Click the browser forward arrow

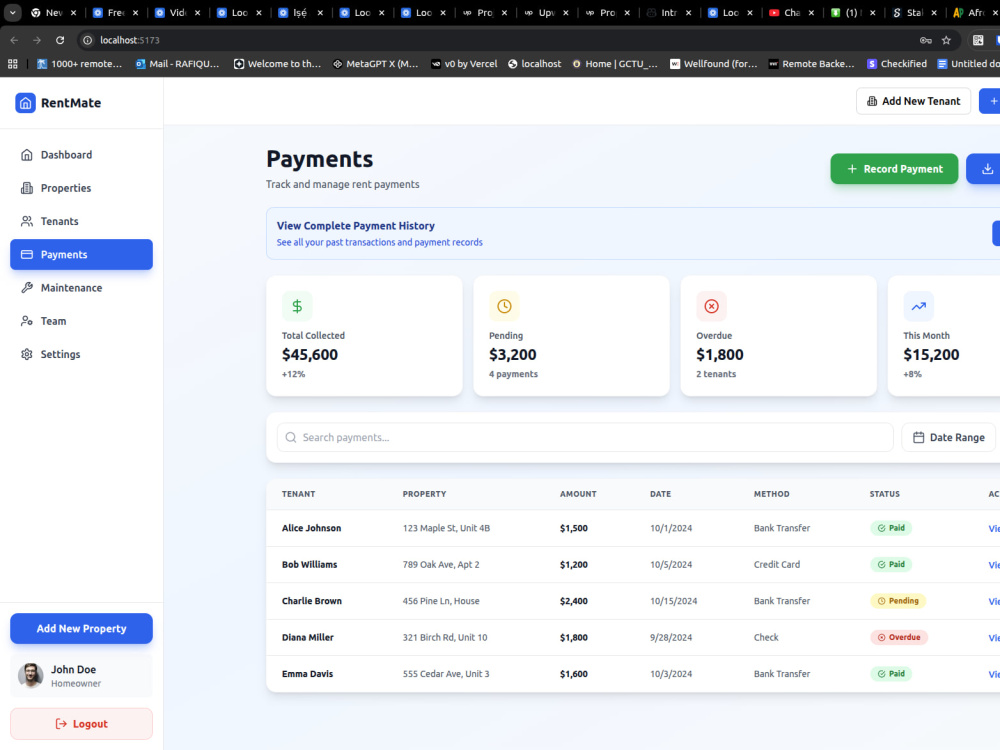click(37, 40)
